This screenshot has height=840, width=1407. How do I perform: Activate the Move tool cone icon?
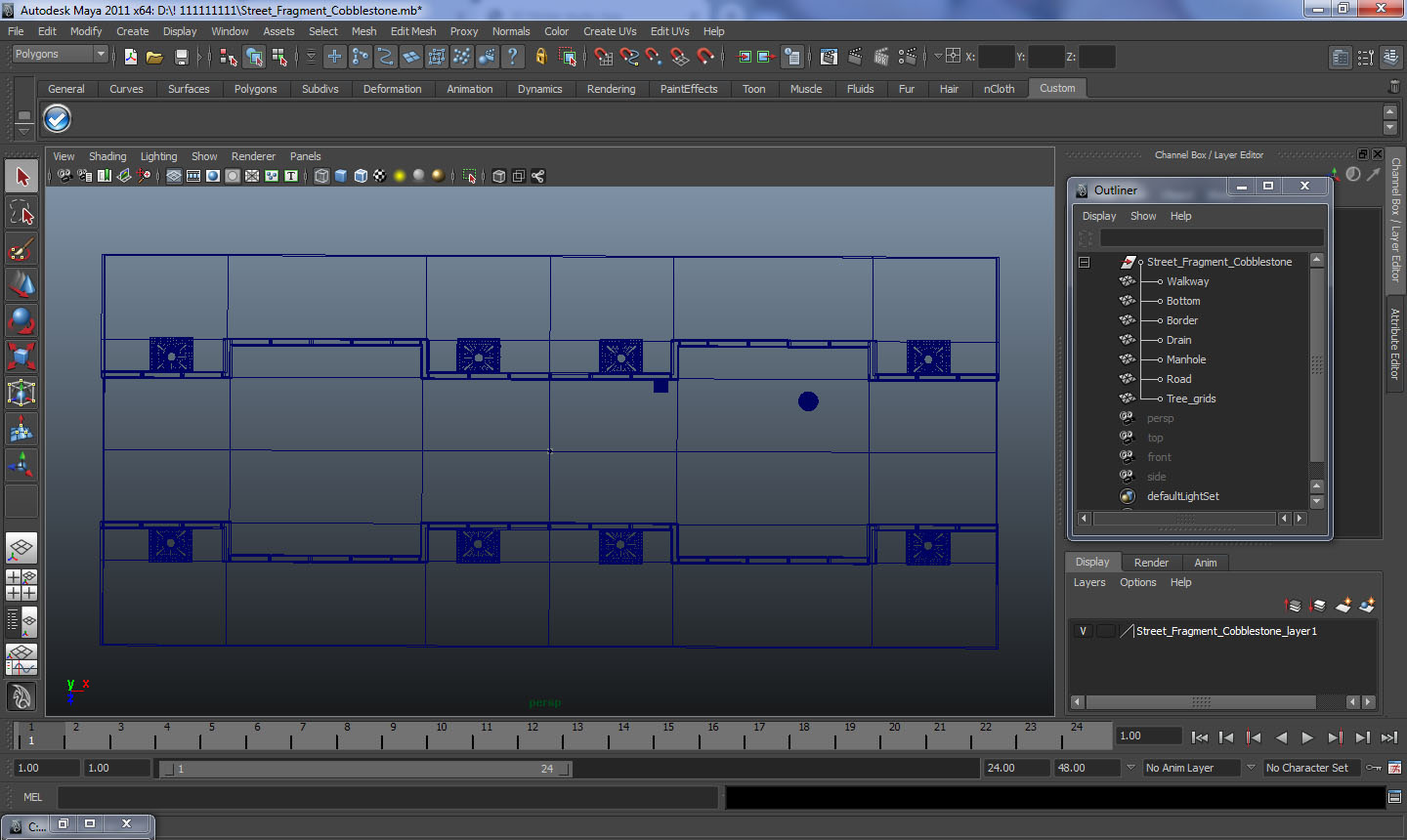point(21,284)
